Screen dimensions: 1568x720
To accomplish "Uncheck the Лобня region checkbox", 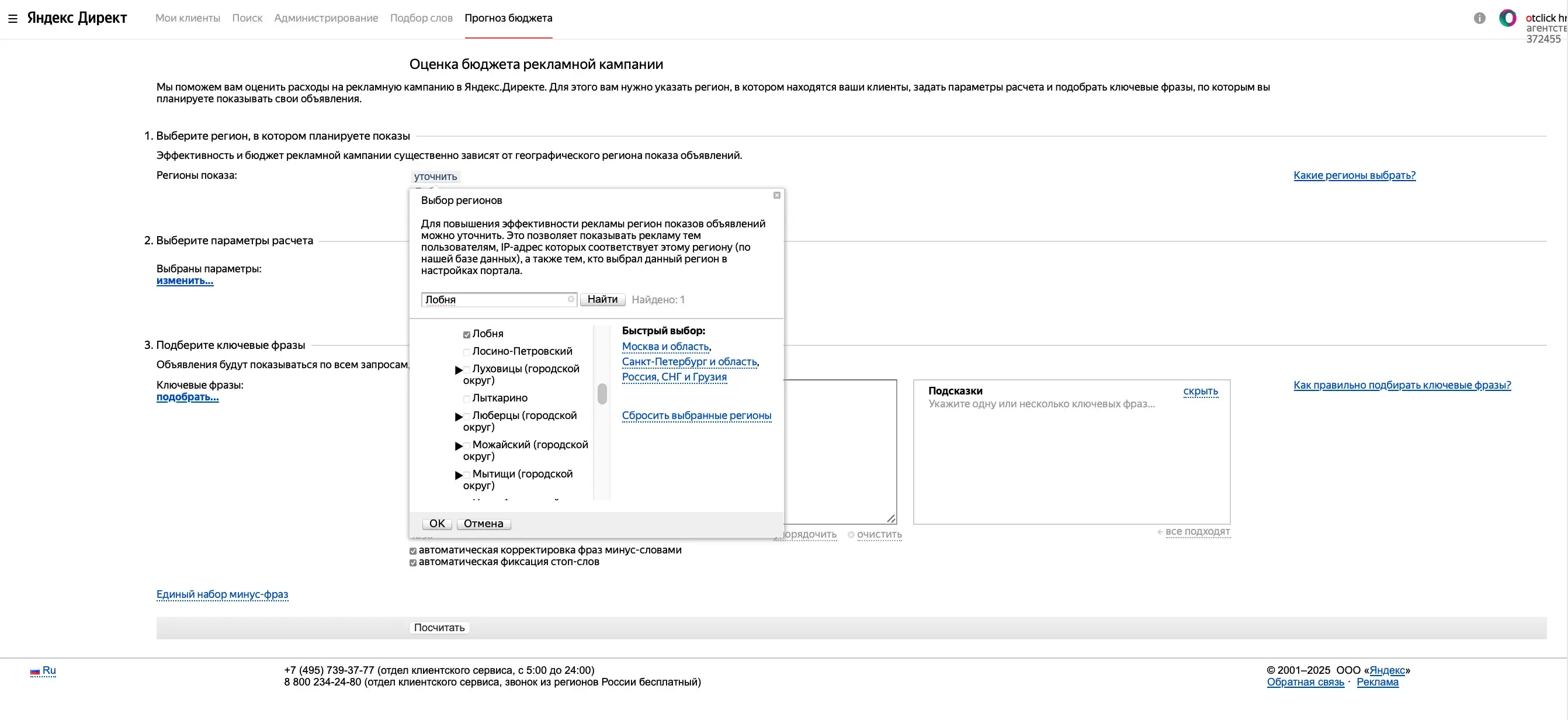I will click(x=467, y=334).
